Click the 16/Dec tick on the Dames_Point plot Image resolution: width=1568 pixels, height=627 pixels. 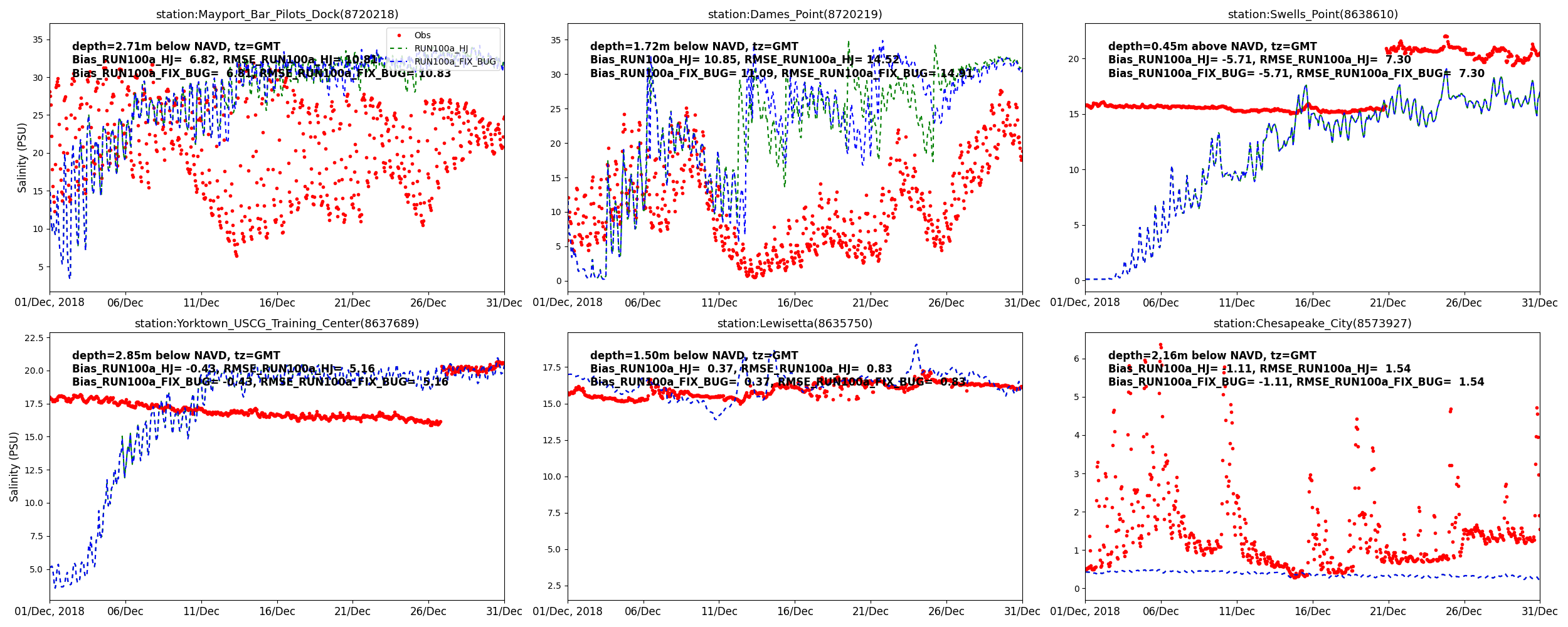point(795,303)
